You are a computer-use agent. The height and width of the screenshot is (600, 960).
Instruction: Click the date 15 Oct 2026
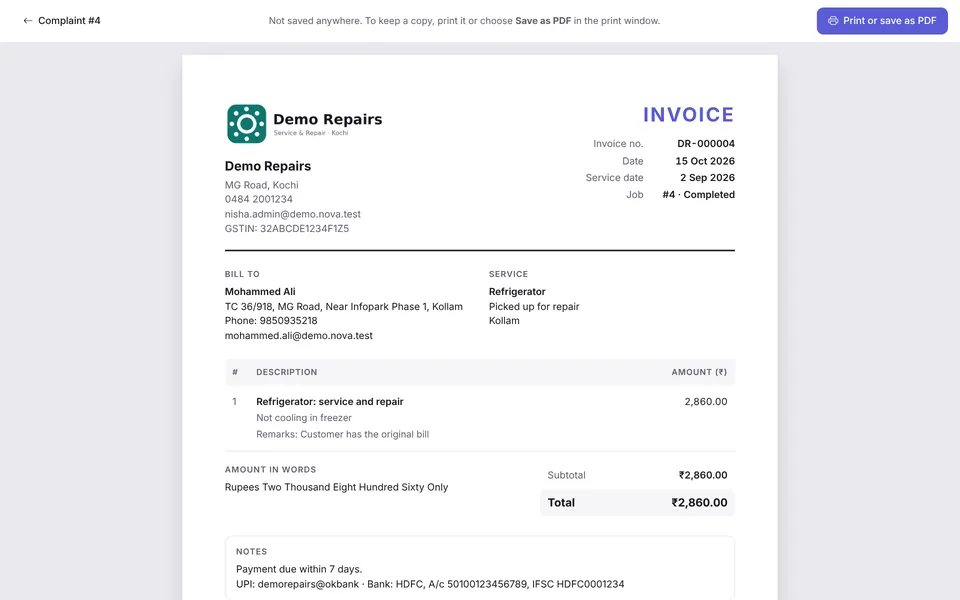(x=705, y=161)
